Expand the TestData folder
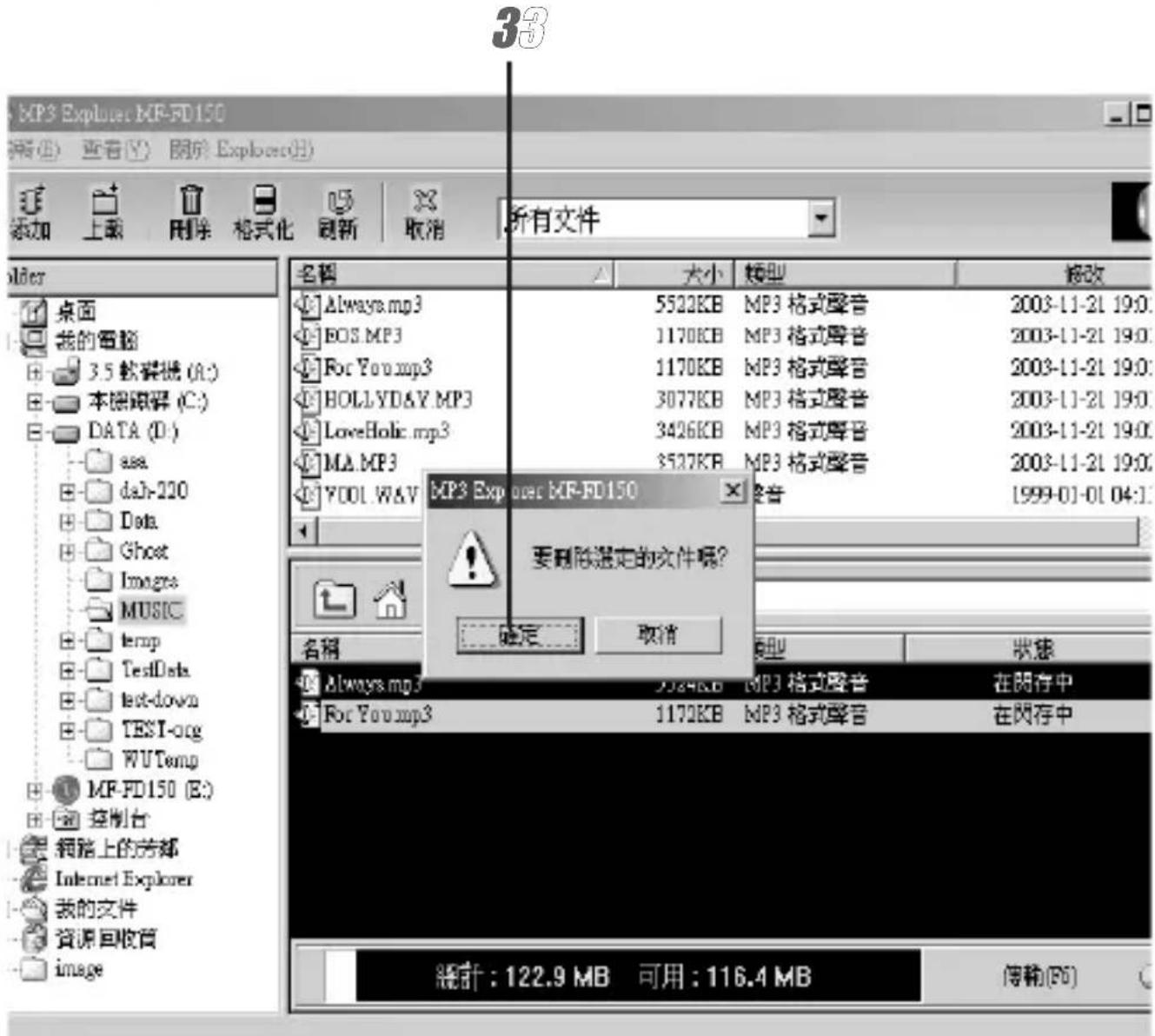Screen dimensions: 1155x1036 point(67,671)
